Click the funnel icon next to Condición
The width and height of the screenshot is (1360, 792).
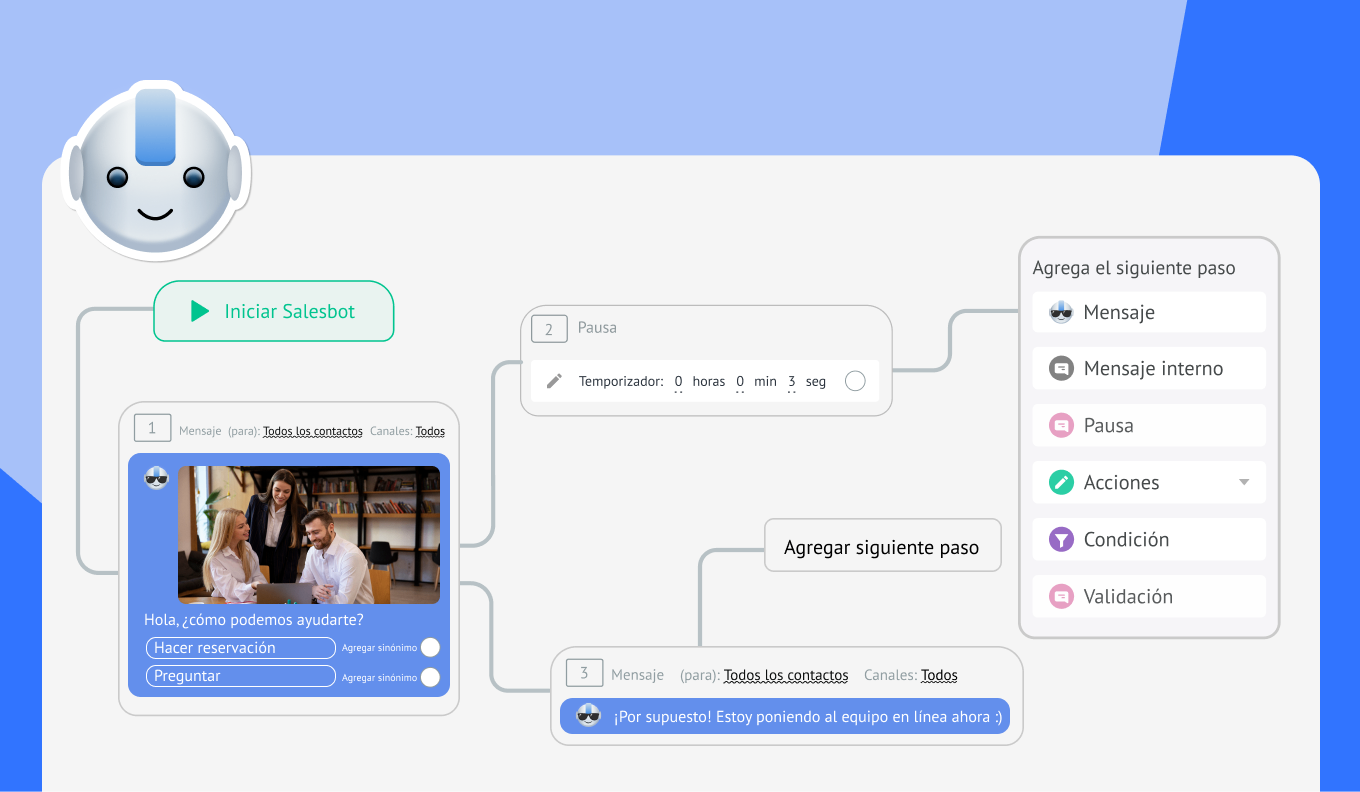1061,540
